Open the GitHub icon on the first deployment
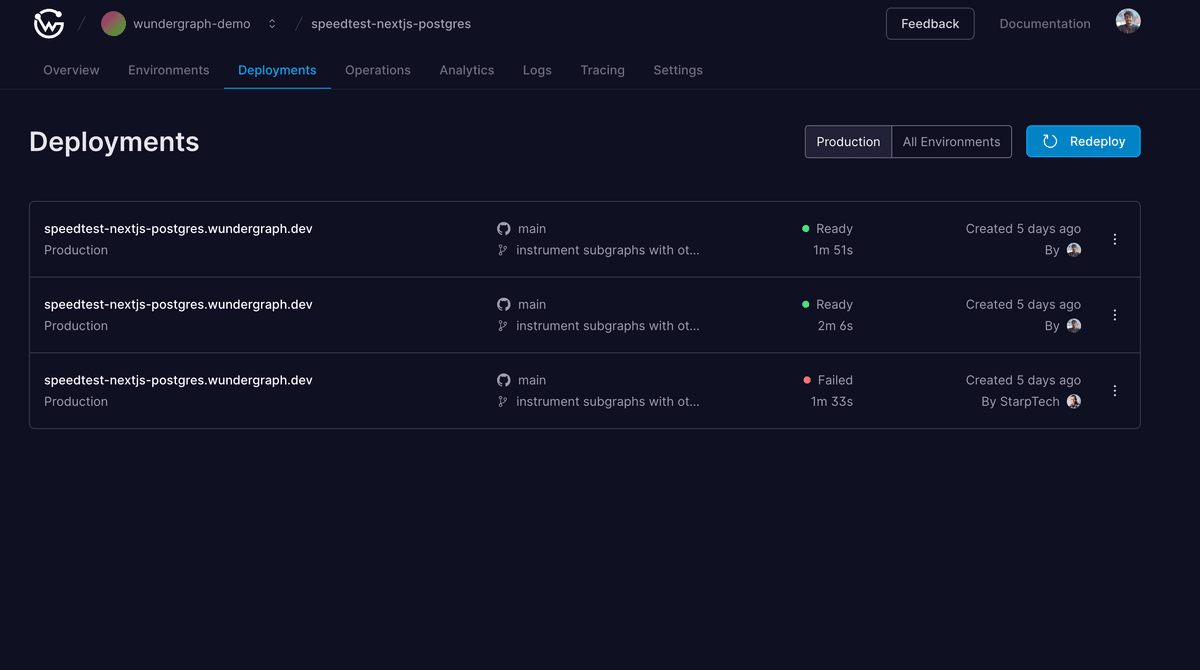1200x670 pixels. pyautogui.click(x=503, y=228)
